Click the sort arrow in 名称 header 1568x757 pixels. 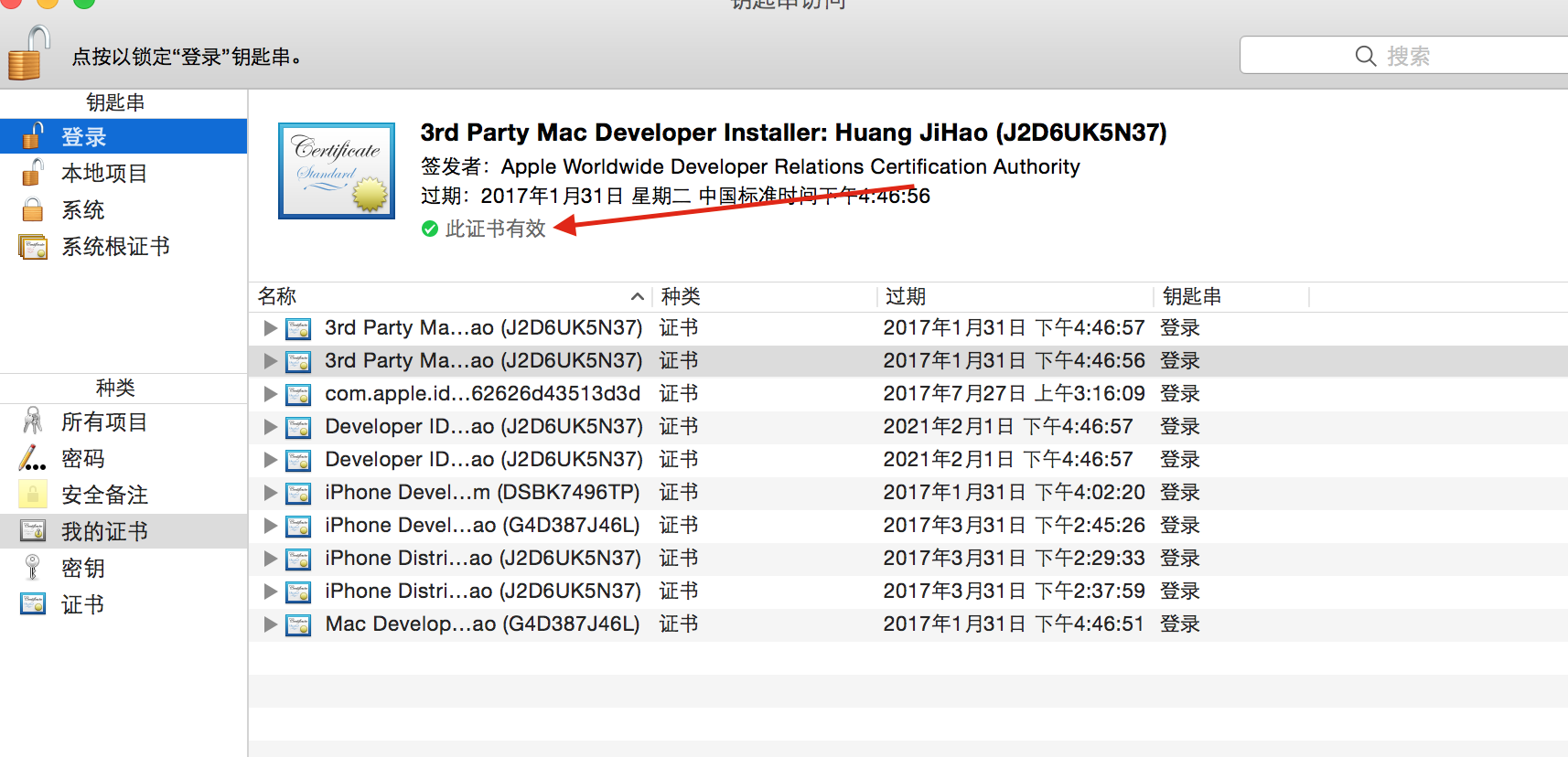[x=638, y=296]
